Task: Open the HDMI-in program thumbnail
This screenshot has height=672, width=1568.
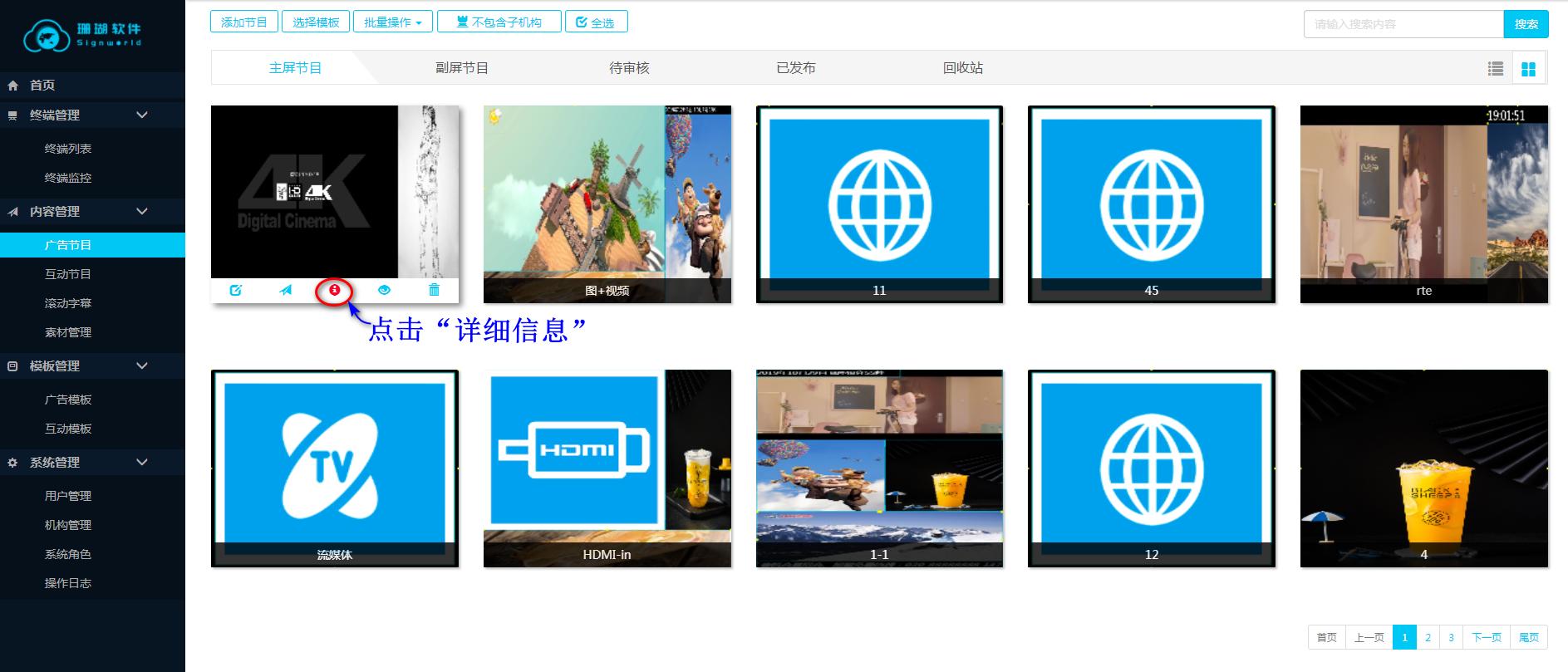Action: (607, 468)
